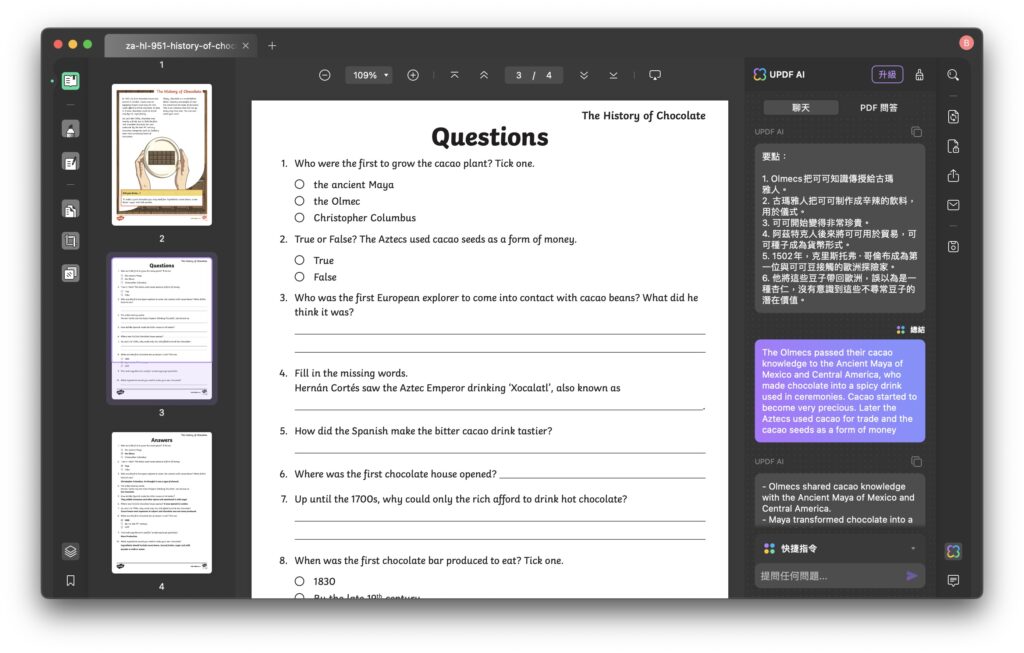Screen dimensions: 1024x653
Task: Open a new tab with plus button
Action: tap(272, 46)
